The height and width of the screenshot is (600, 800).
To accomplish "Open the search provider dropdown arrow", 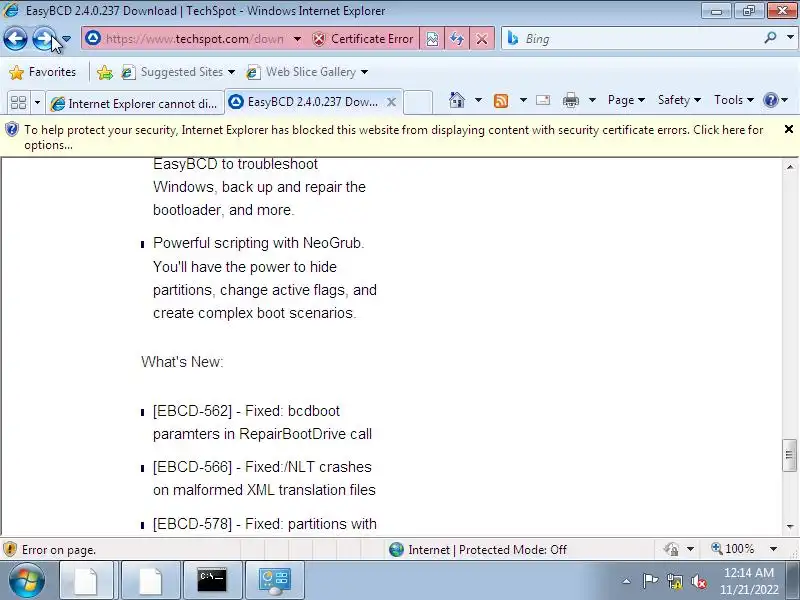I will 790,37.
